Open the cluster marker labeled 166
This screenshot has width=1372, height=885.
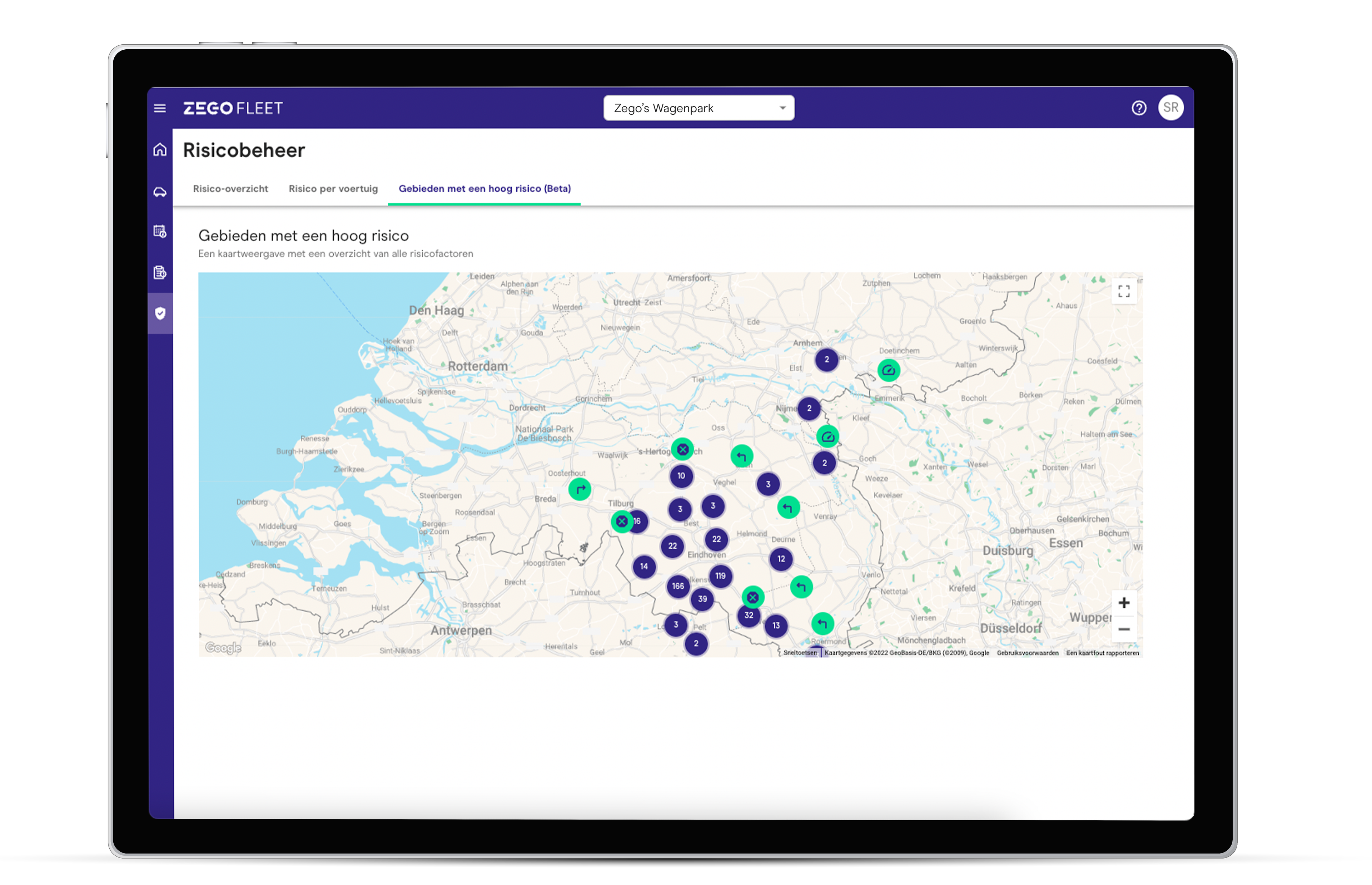(678, 586)
